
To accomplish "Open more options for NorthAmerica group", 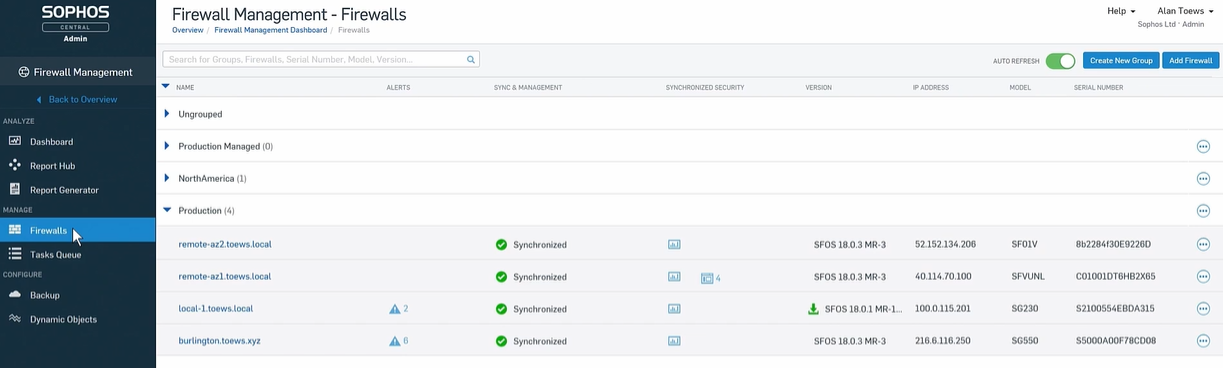I will [1203, 179].
